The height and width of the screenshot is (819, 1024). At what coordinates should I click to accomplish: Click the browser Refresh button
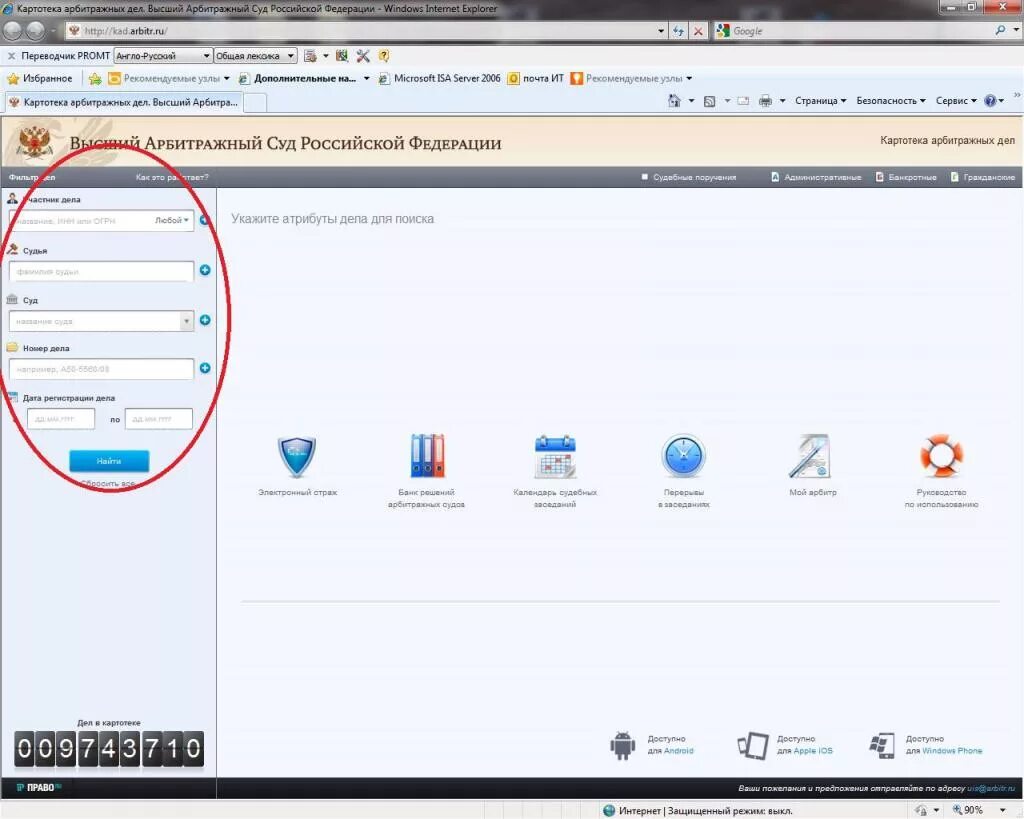(679, 31)
